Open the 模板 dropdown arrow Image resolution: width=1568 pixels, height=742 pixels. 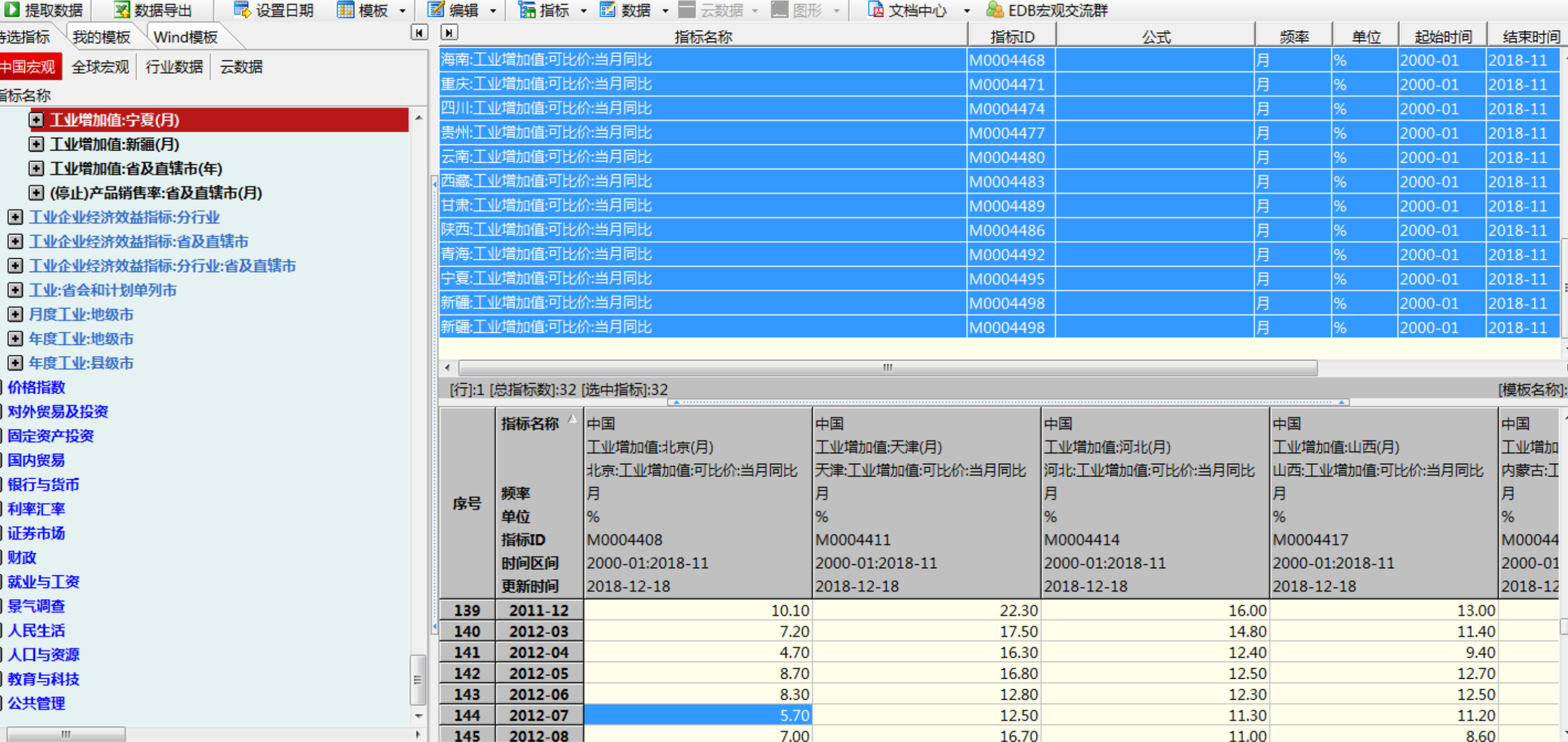pos(403,11)
